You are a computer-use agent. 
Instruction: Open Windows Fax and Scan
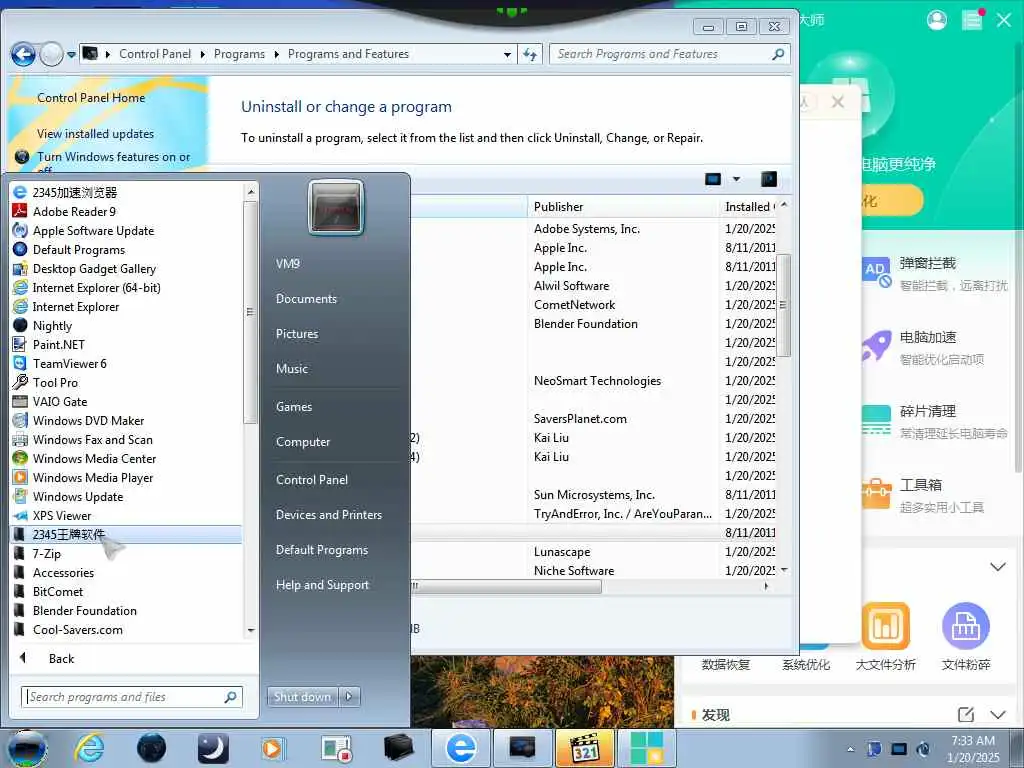[93, 440]
